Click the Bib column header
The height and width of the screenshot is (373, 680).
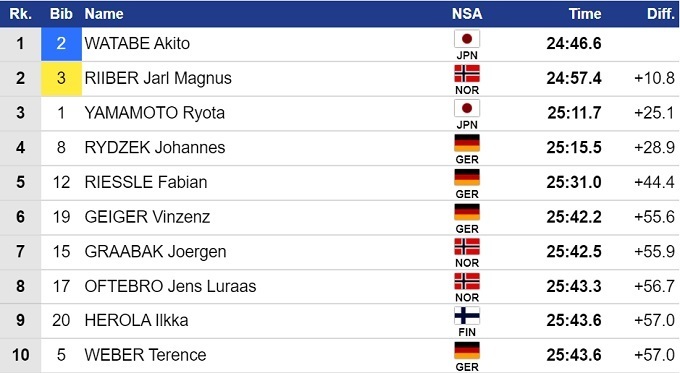(61, 14)
